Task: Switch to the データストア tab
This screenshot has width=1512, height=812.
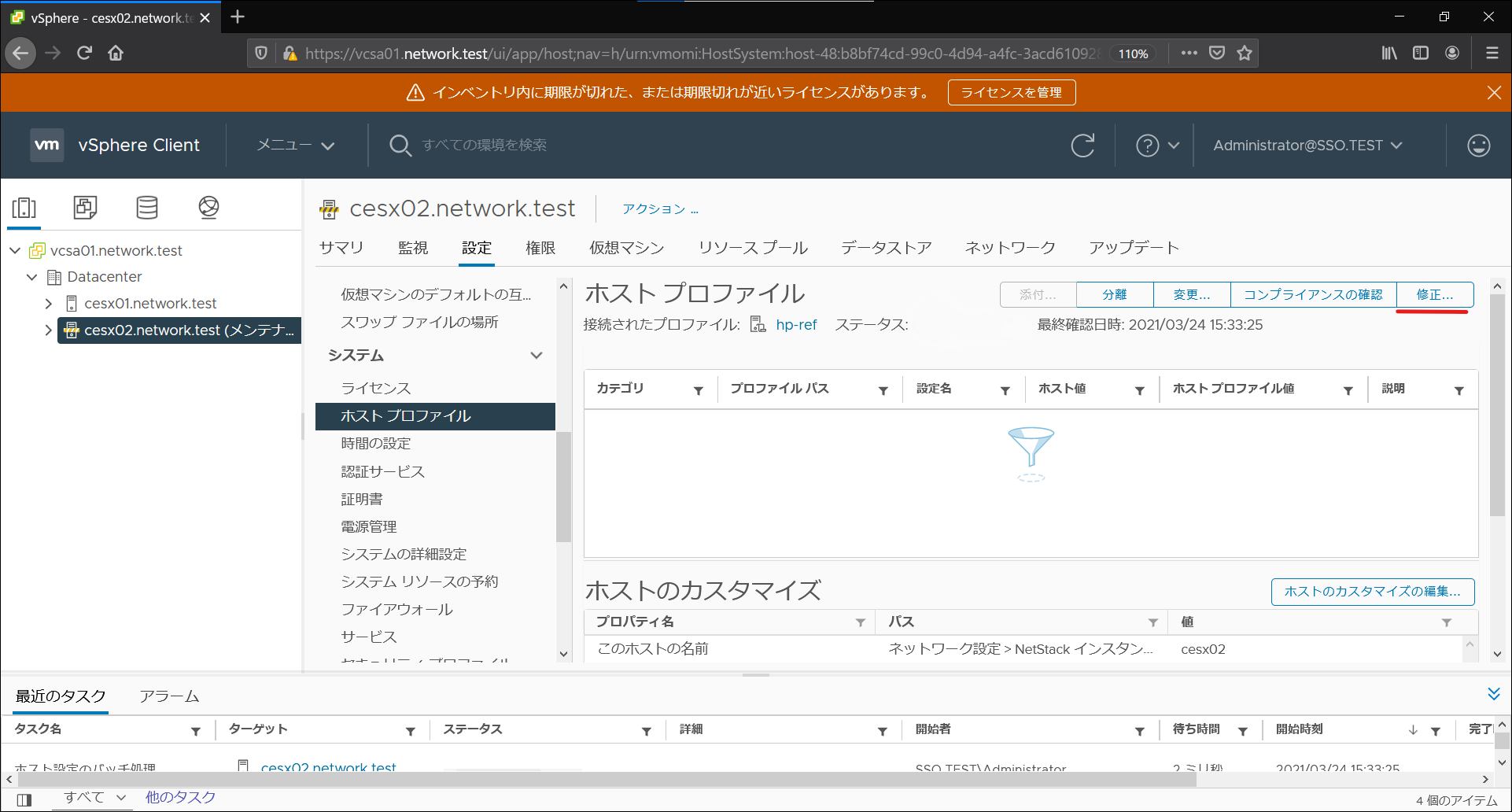Action: [x=886, y=248]
